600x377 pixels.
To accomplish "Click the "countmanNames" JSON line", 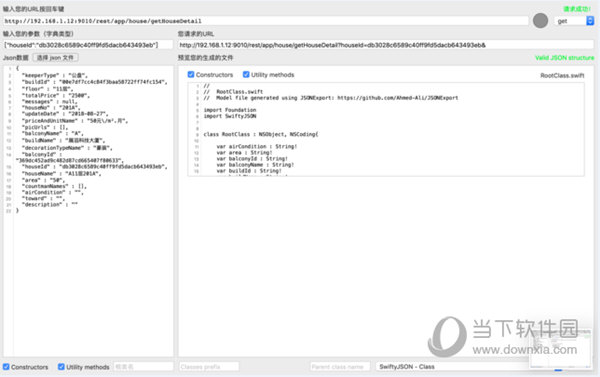I will pyautogui.click(x=54, y=186).
